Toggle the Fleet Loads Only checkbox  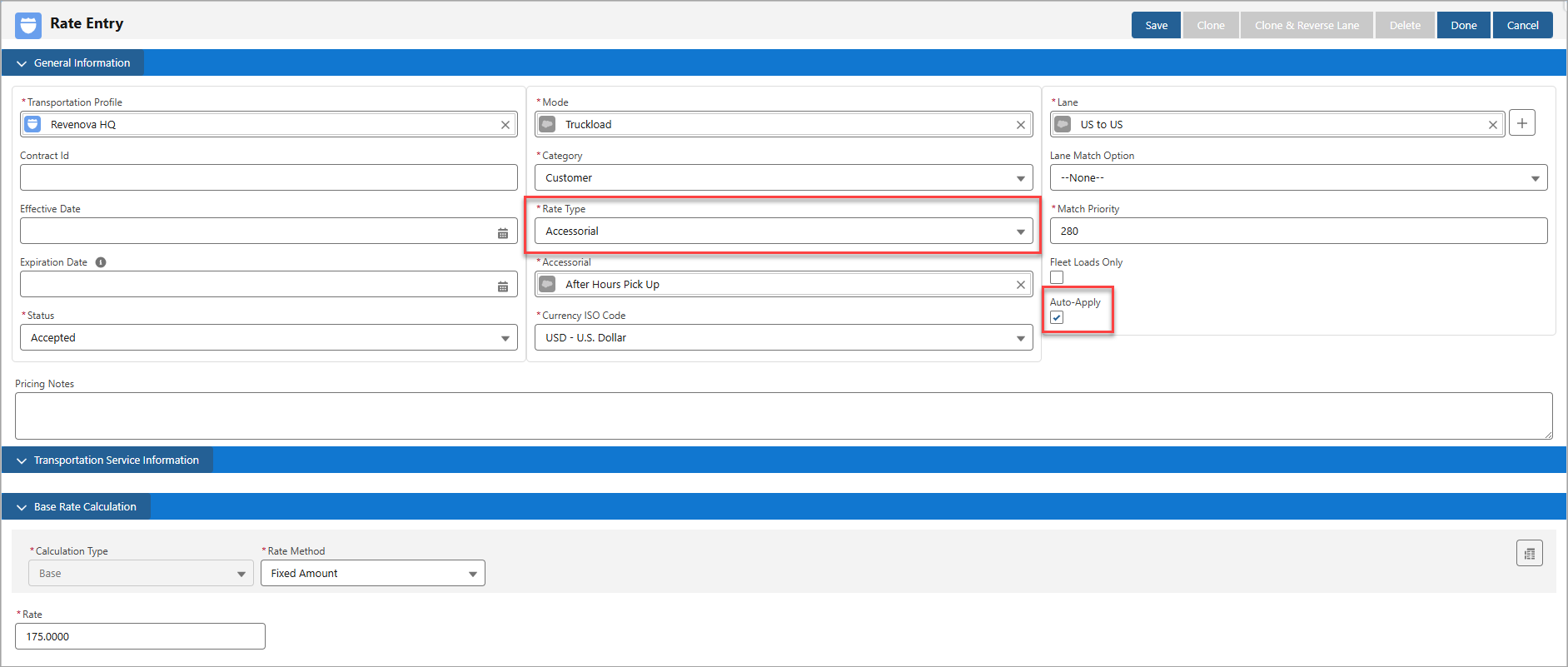1057,277
